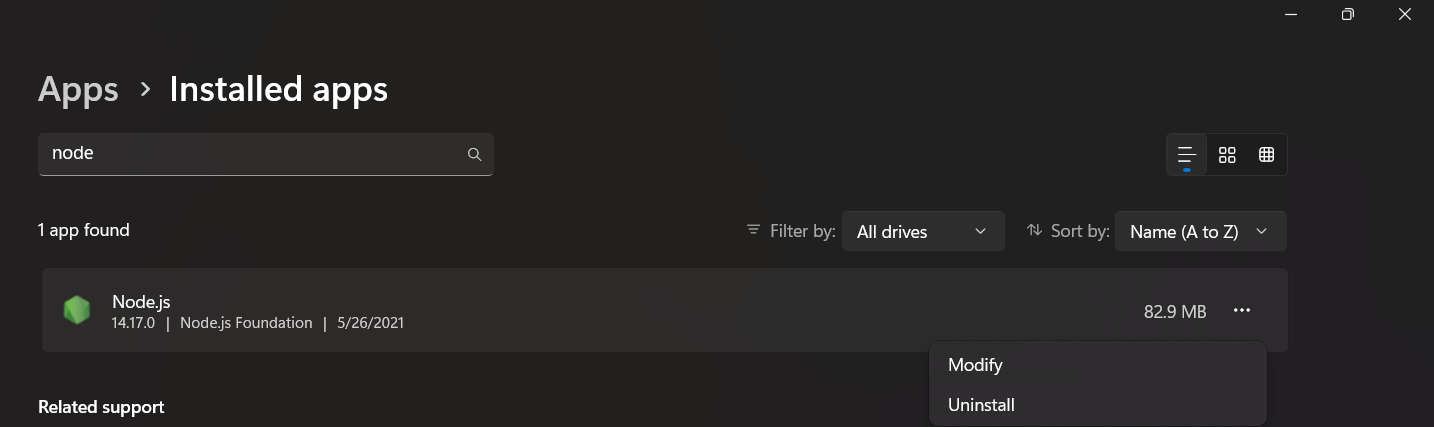Switch to list view layout
The height and width of the screenshot is (427, 1434).
[1187, 155]
